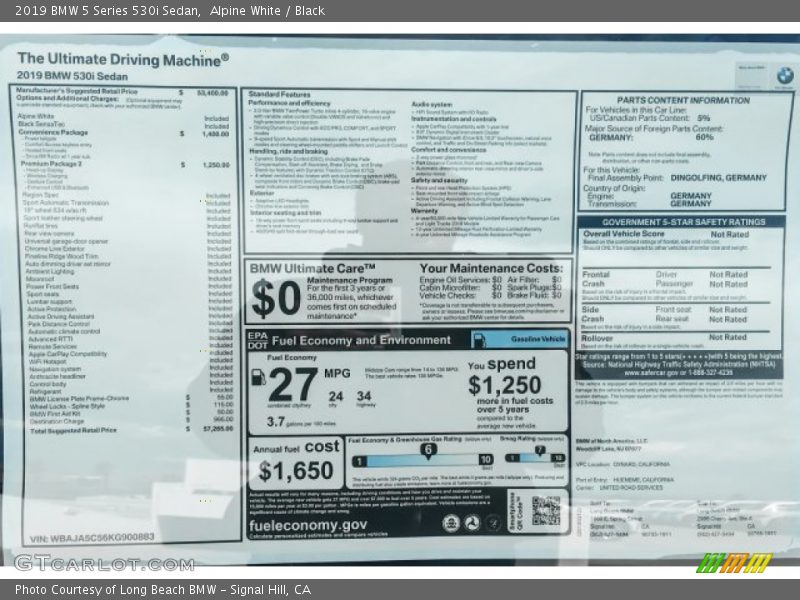Select the Convenience Package line
The height and width of the screenshot is (600, 800).
coord(123,133)
